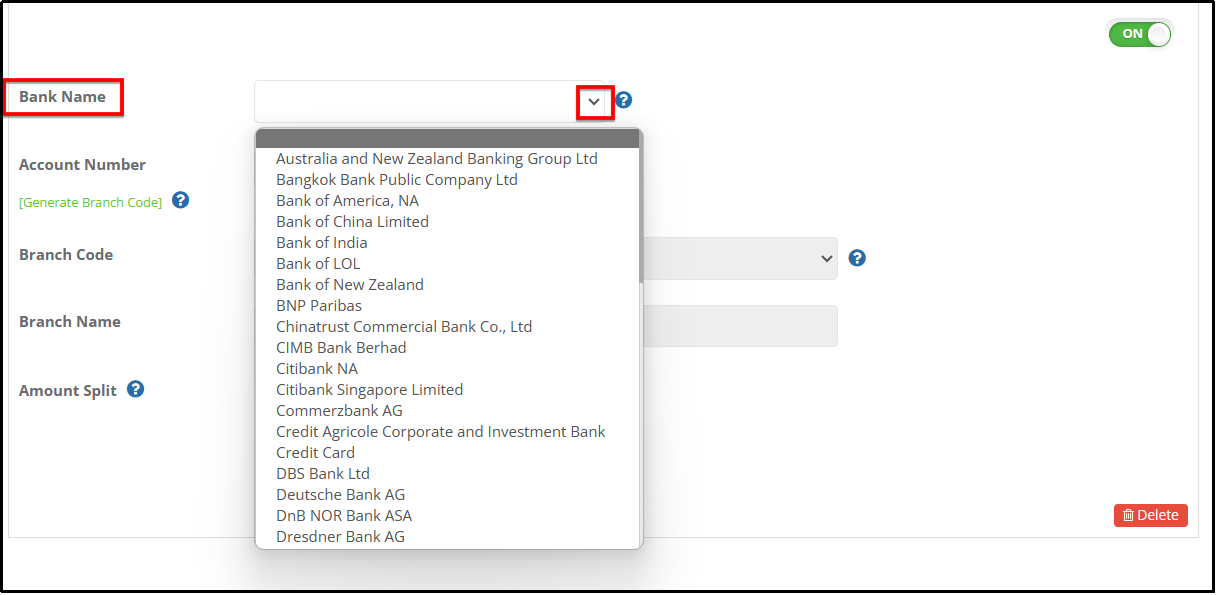
Task: Select Bank of America, NA option
Action: click(347, 201)
